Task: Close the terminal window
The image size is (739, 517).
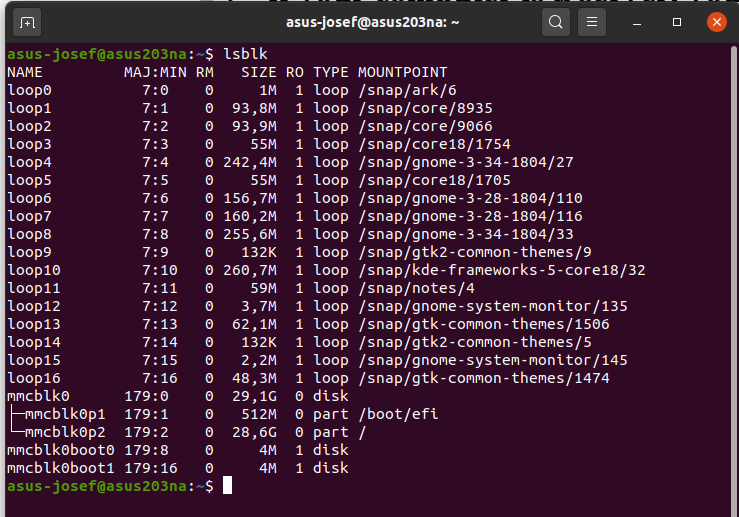Action: [716, 21]
